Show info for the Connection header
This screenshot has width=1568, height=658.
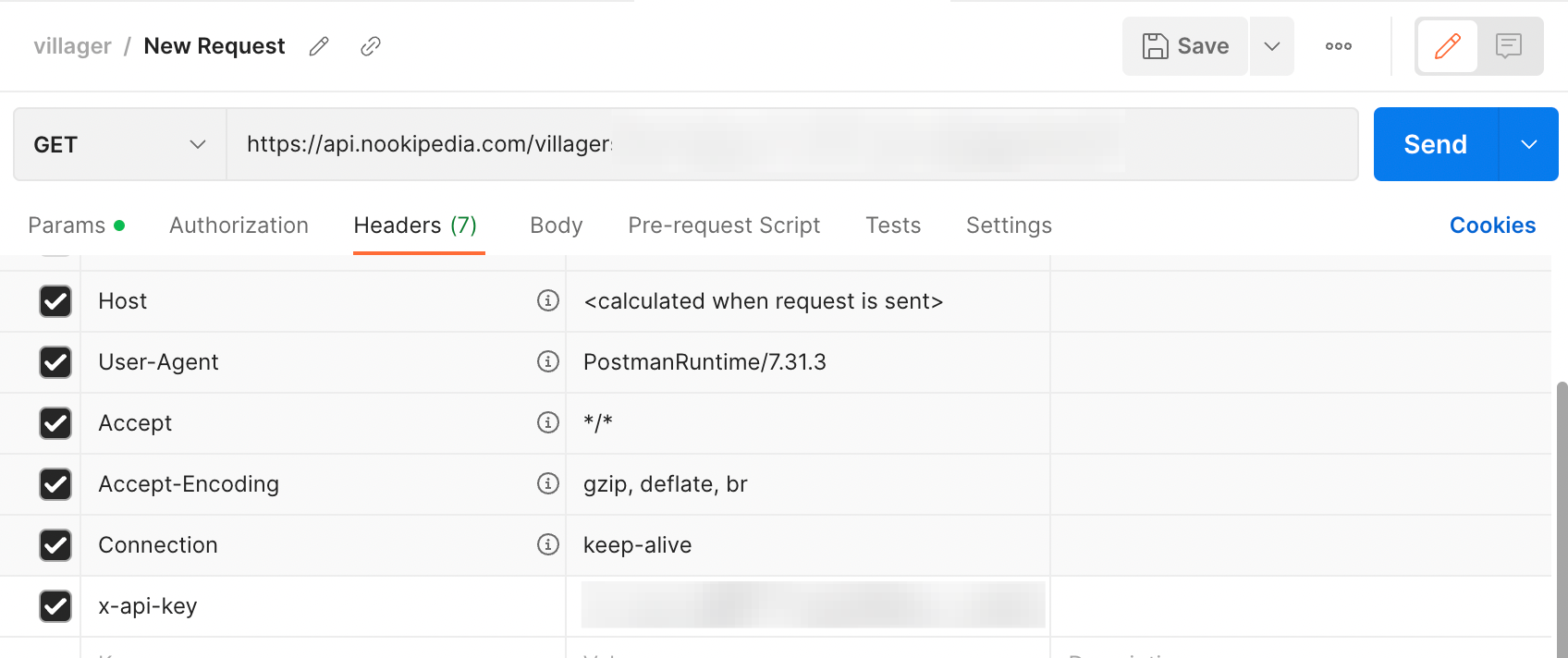(548, 544)
